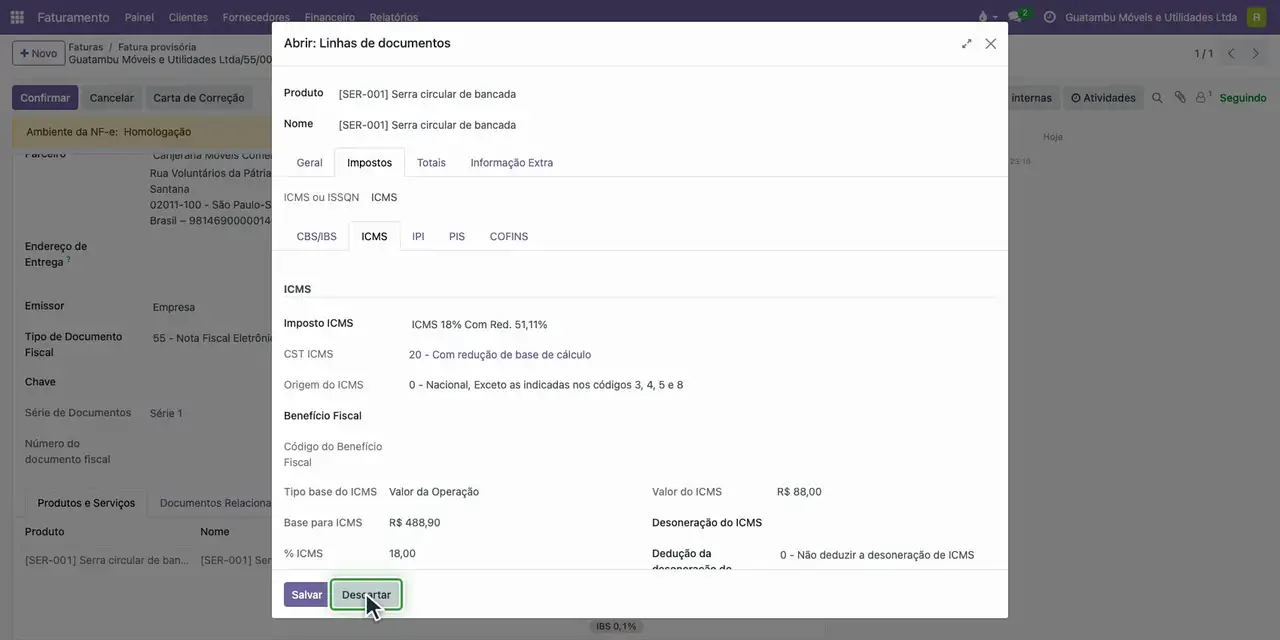Show followers person icon
Image resolution: width=1280 pixels, height=640 pixels.
1203,98
